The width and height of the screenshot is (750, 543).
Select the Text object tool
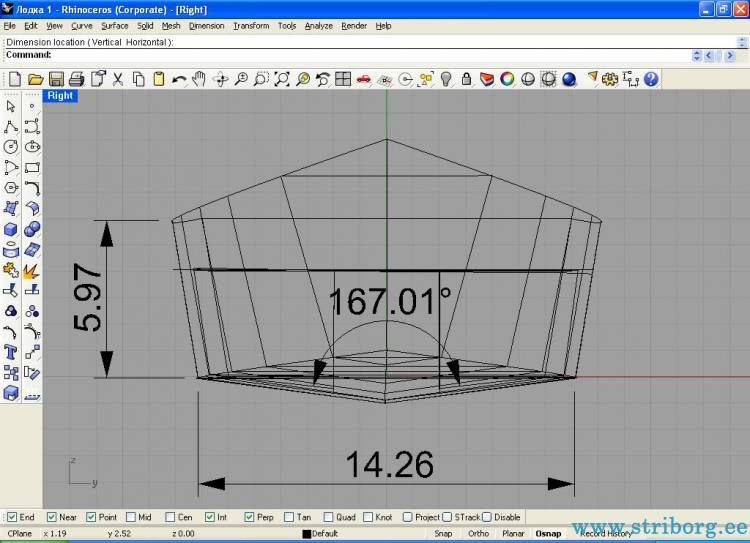point(11,352)
